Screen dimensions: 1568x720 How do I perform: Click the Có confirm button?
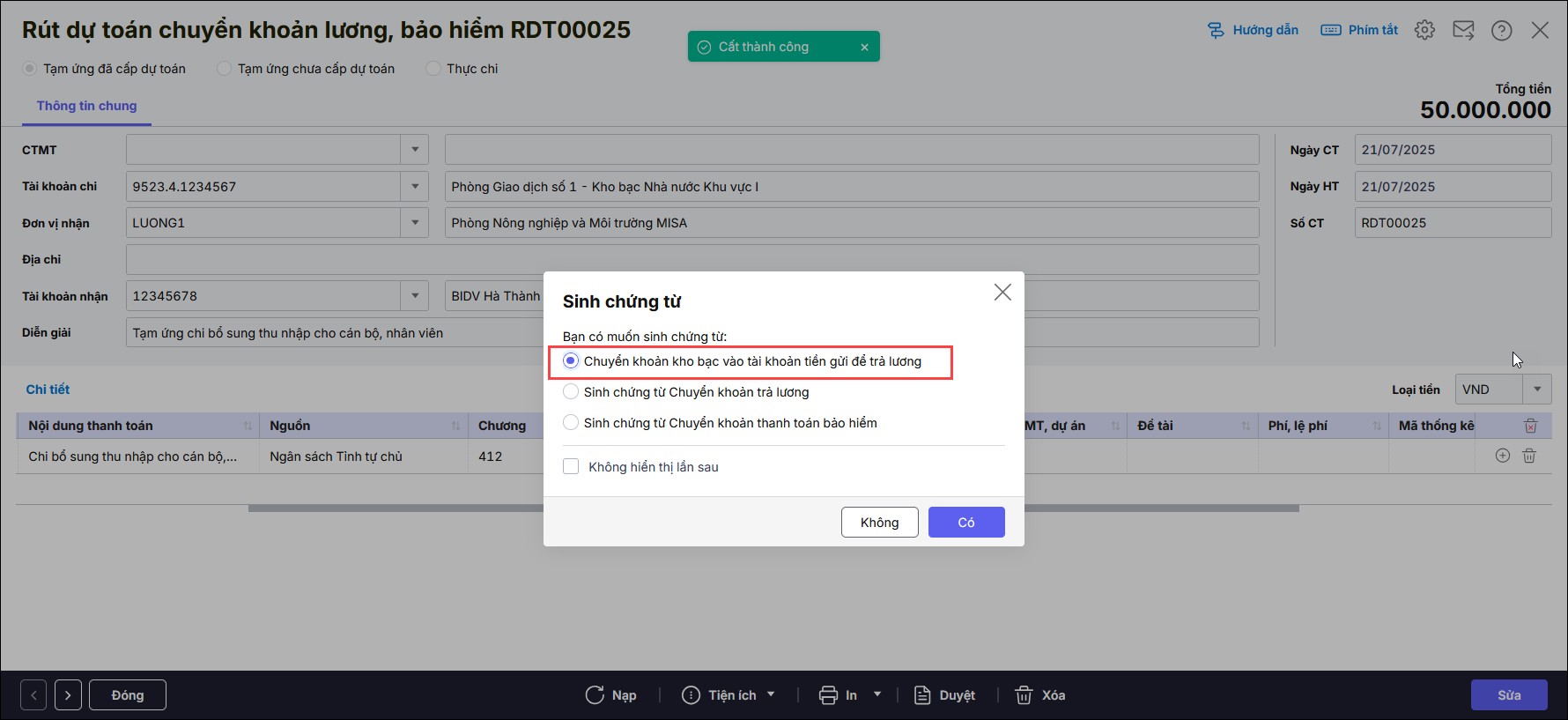[x=966, y=523]
